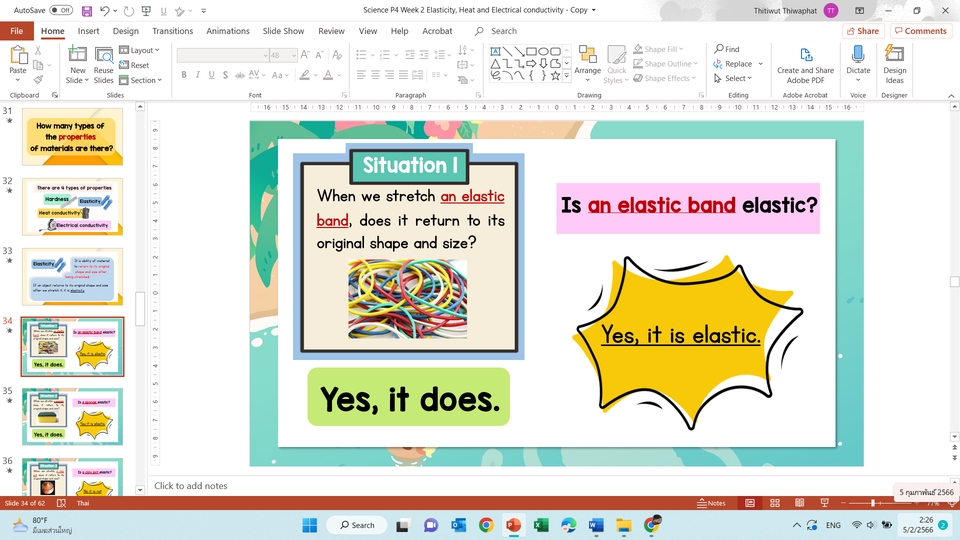Toggle Italic formatting
Viewport: 960px width, 540px height.
[197, 75]
